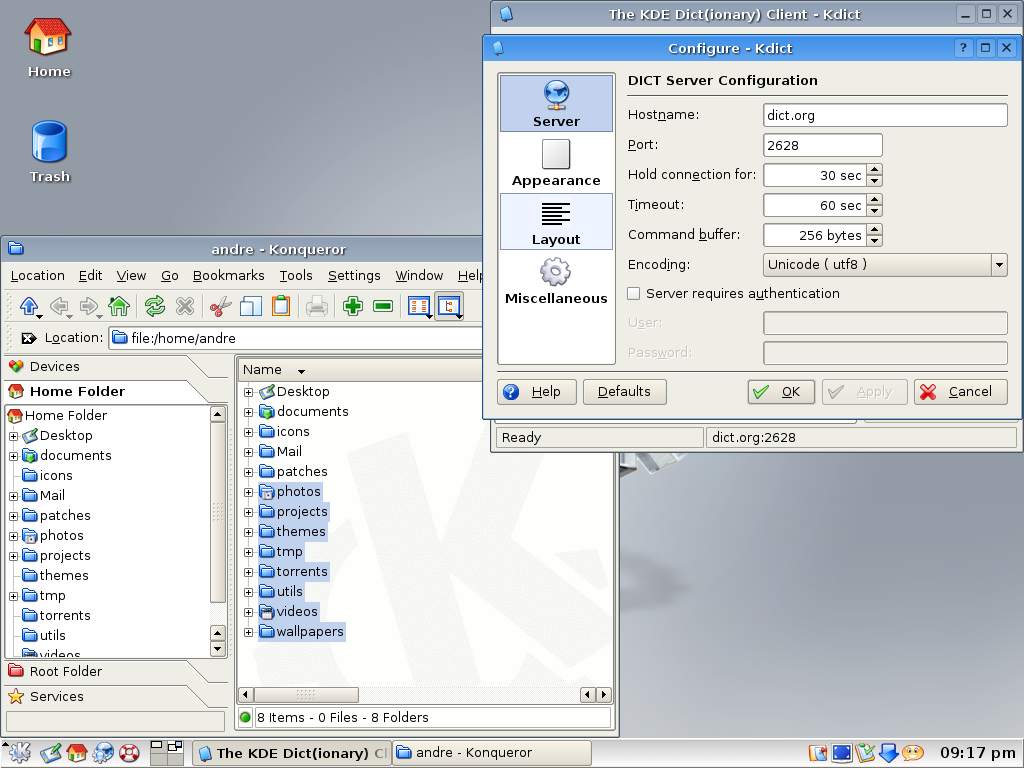Switch to KDE Dictionary taskbar entry
1024x768 pixels.
tap(292, 753)
